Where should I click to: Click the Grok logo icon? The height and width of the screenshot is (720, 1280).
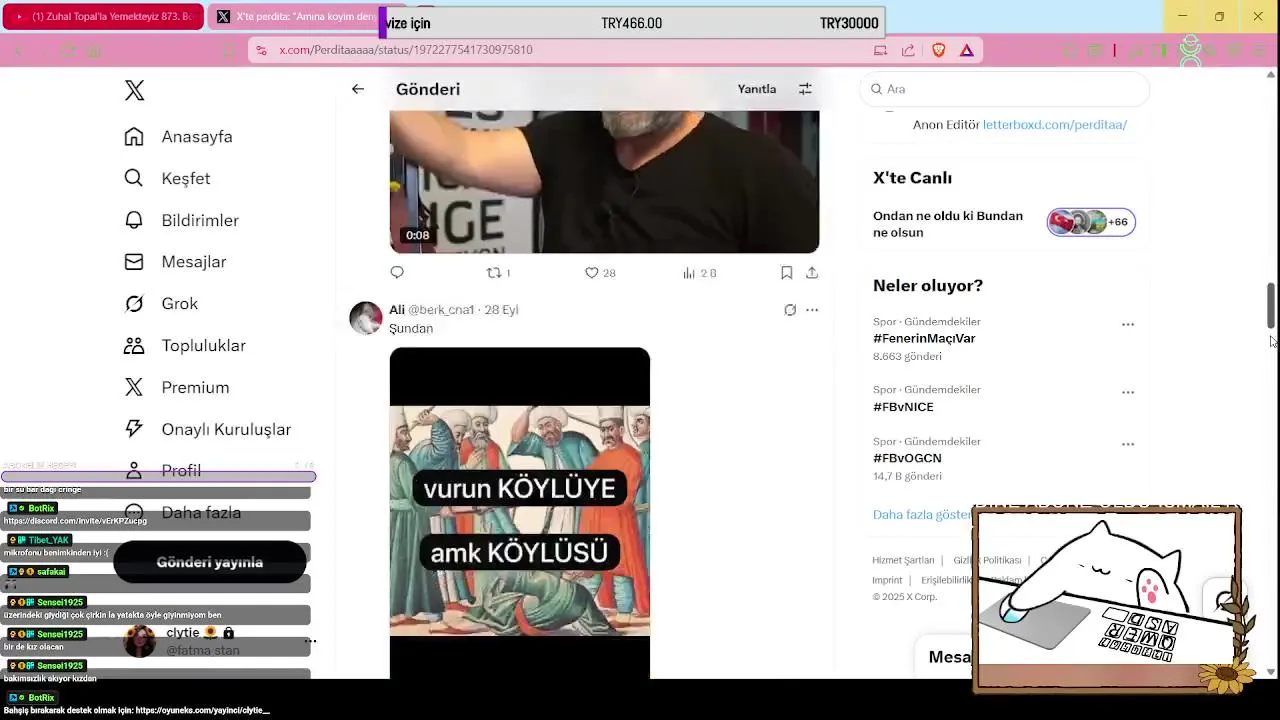(134, 304)
